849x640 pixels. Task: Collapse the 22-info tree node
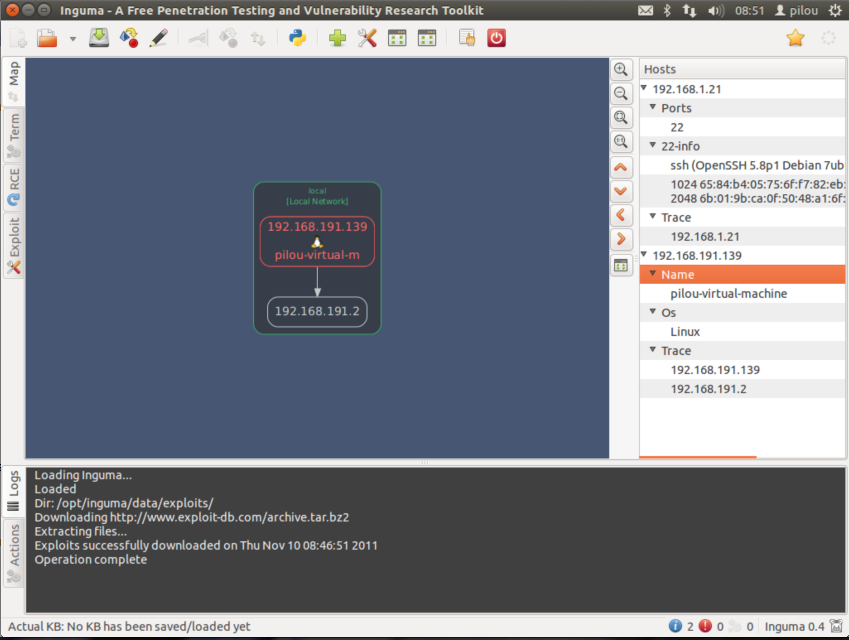[x=653, y=145]
